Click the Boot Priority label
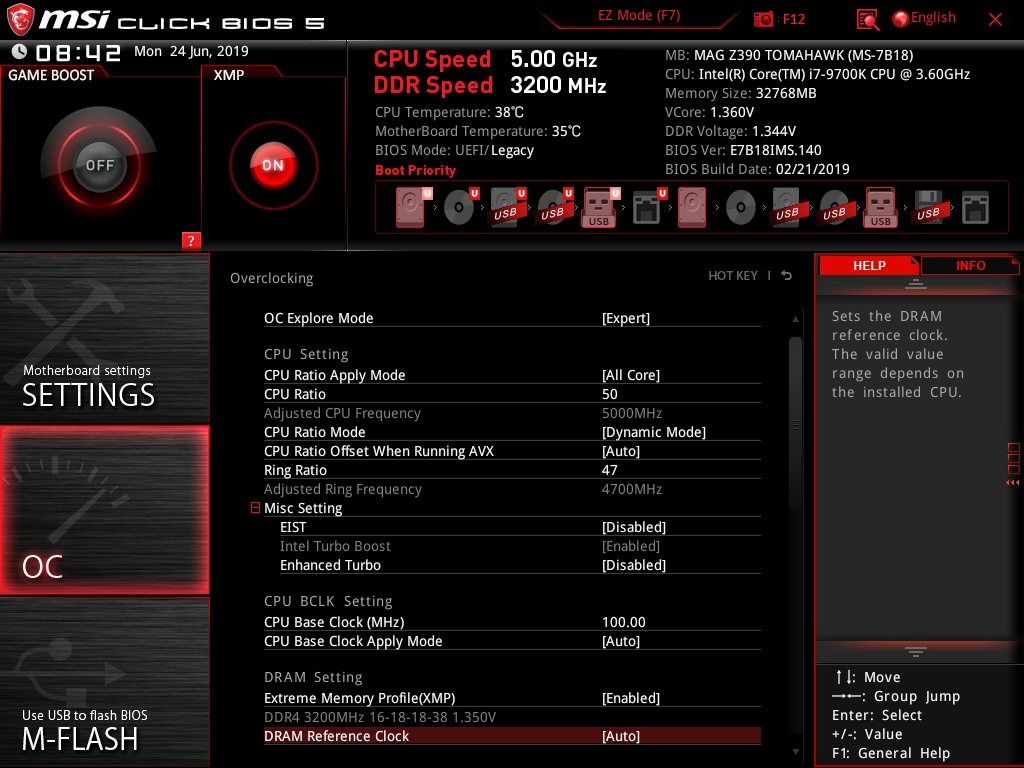The image size is (1024, 768). [415, 170]
